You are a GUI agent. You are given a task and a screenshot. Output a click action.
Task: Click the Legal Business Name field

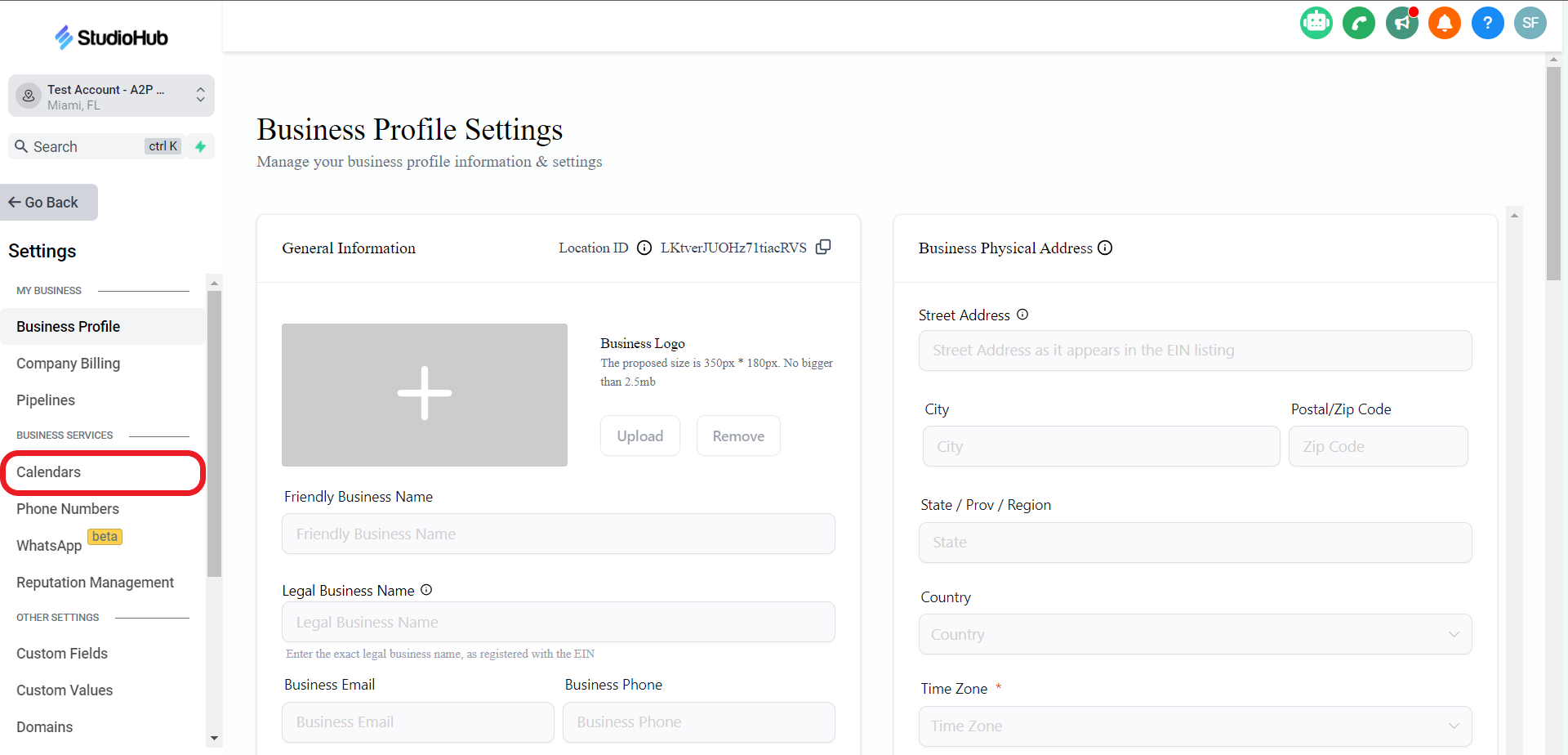[559, 622]
